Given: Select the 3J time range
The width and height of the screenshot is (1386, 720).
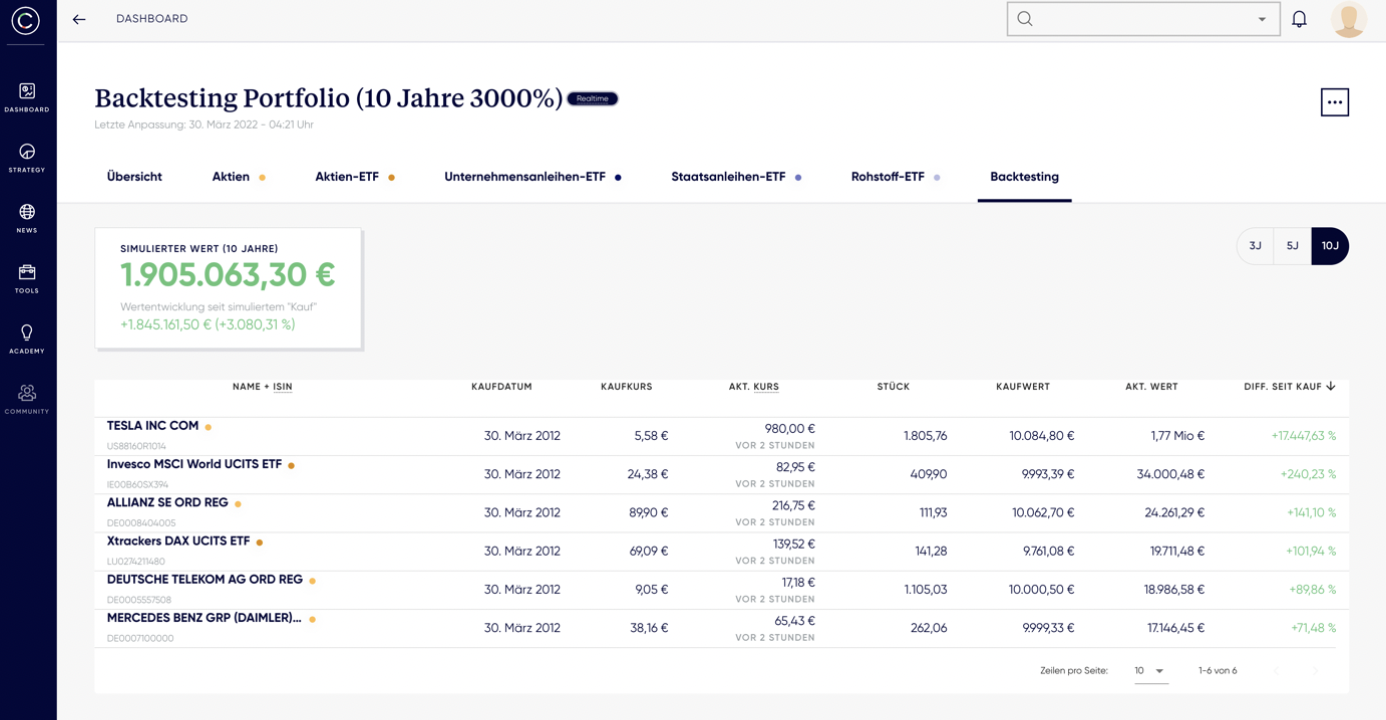Looking at the screenshot, I should pos(1255,246).
